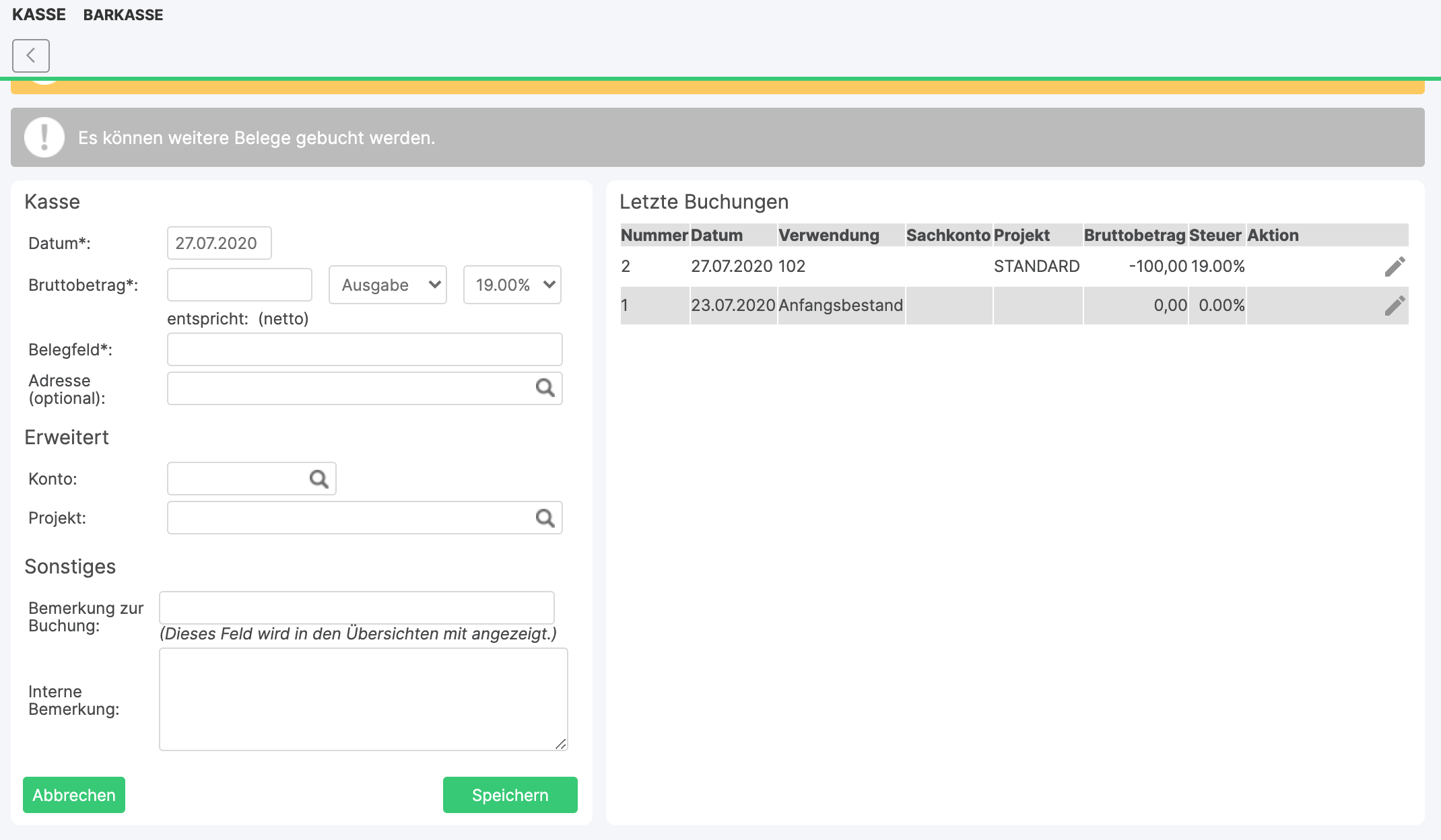Click the Belegfeld text input
This screenshot has width=1441, height=840.
[x=364, y=349]
